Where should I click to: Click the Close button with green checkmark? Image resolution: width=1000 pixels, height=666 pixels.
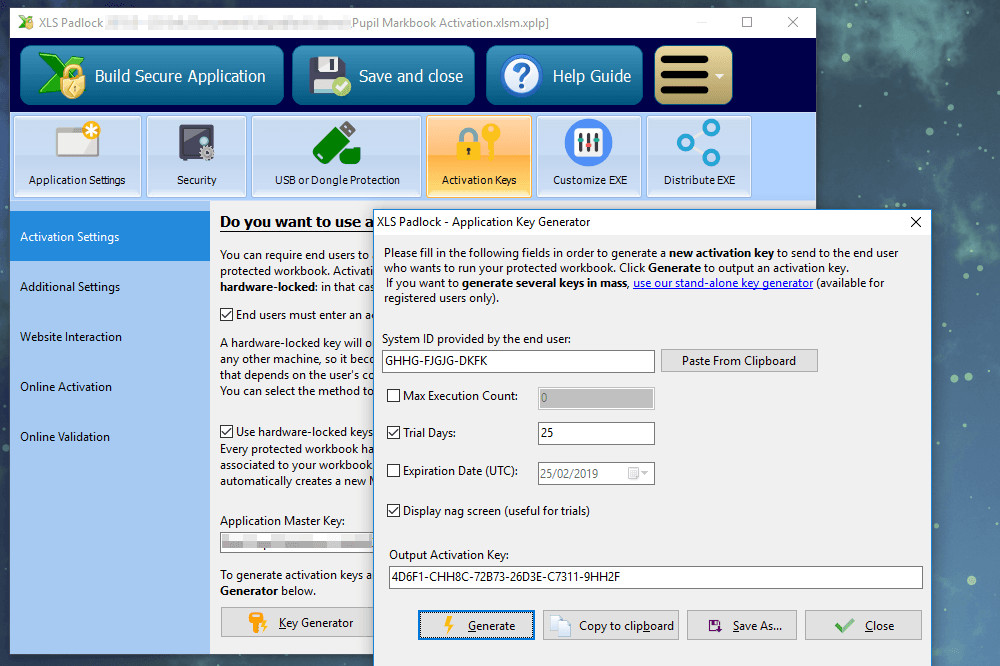point(864,625)
